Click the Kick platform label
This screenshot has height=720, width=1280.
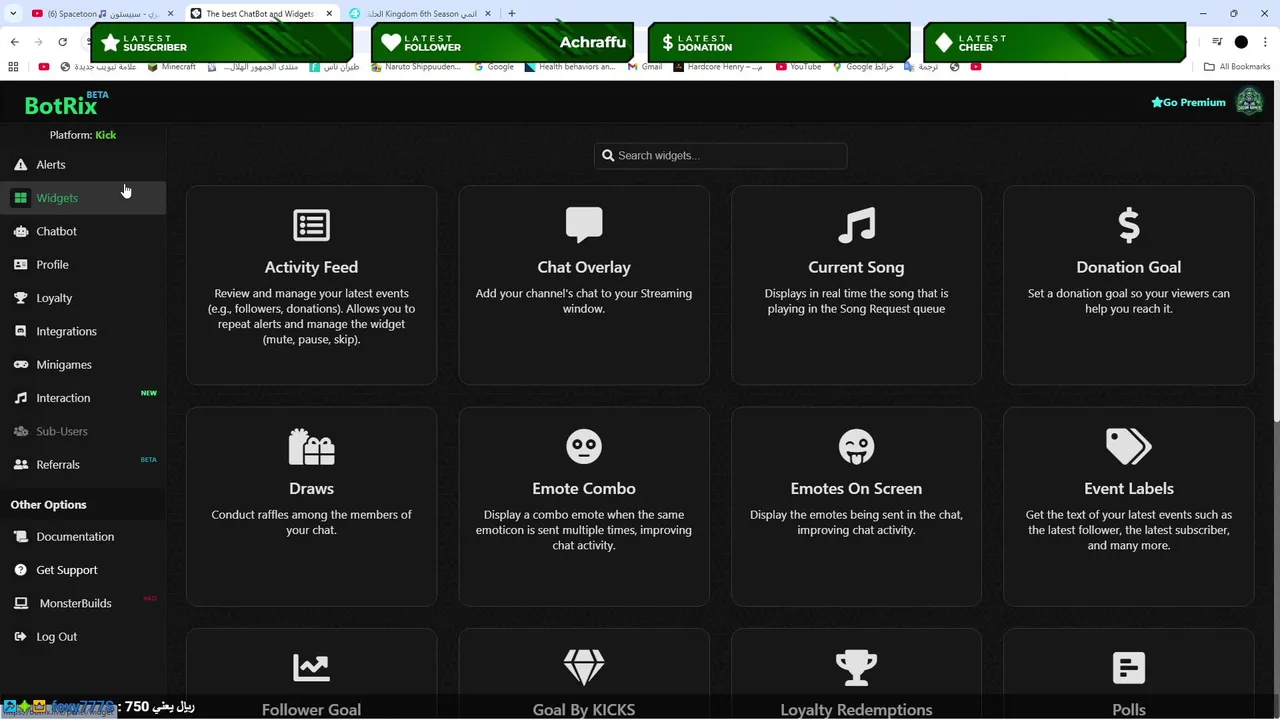click(105, 135)
